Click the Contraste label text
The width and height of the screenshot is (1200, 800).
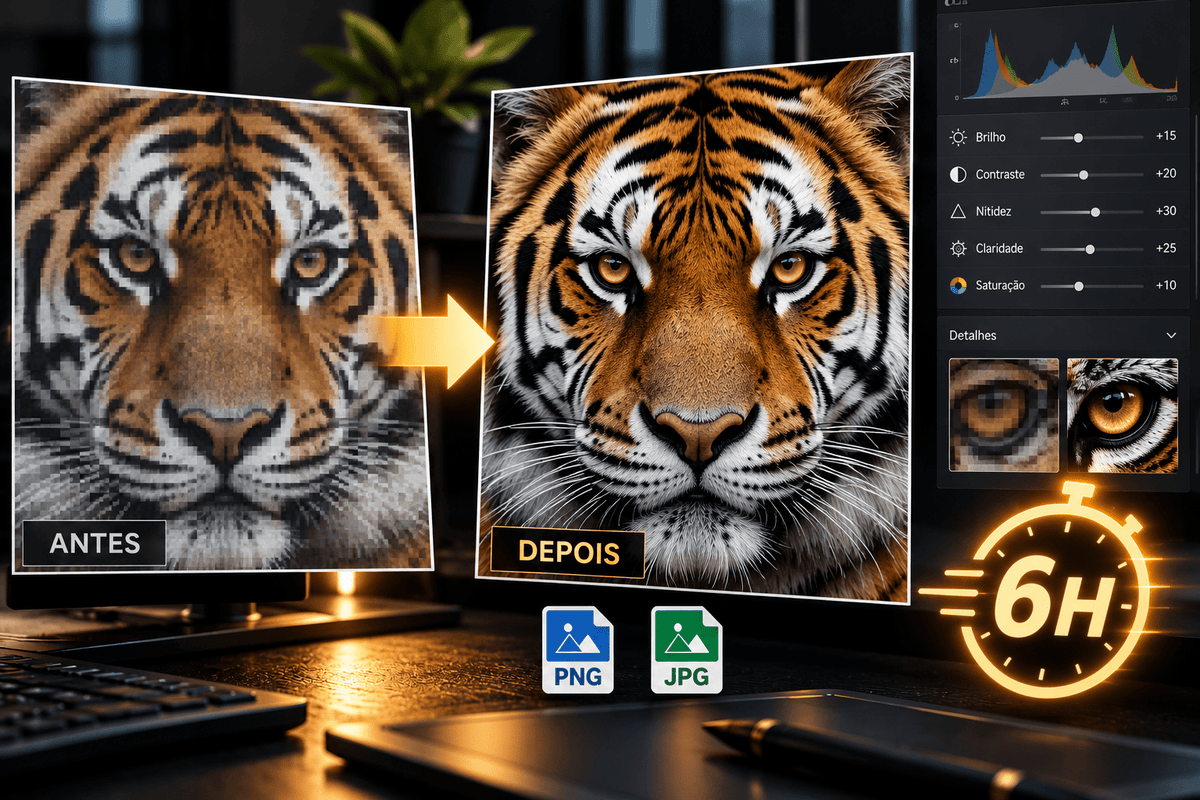1001,175
